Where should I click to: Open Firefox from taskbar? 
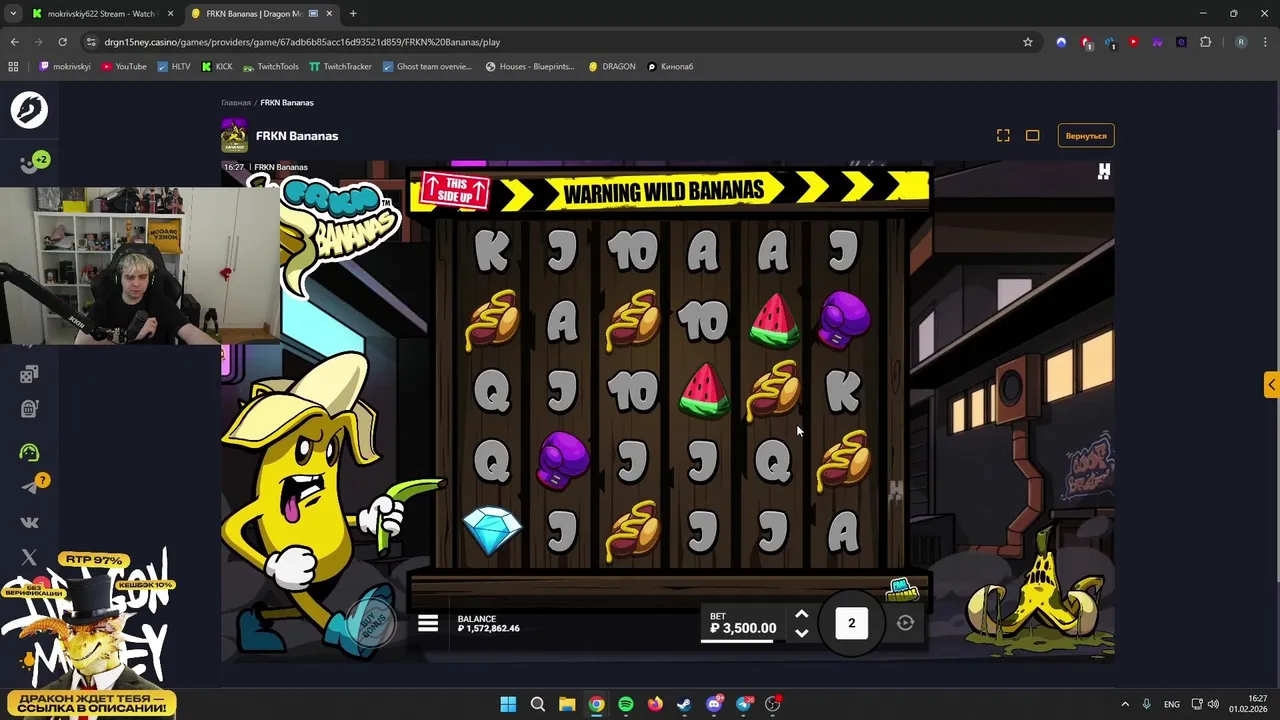[x=655, y=704]
